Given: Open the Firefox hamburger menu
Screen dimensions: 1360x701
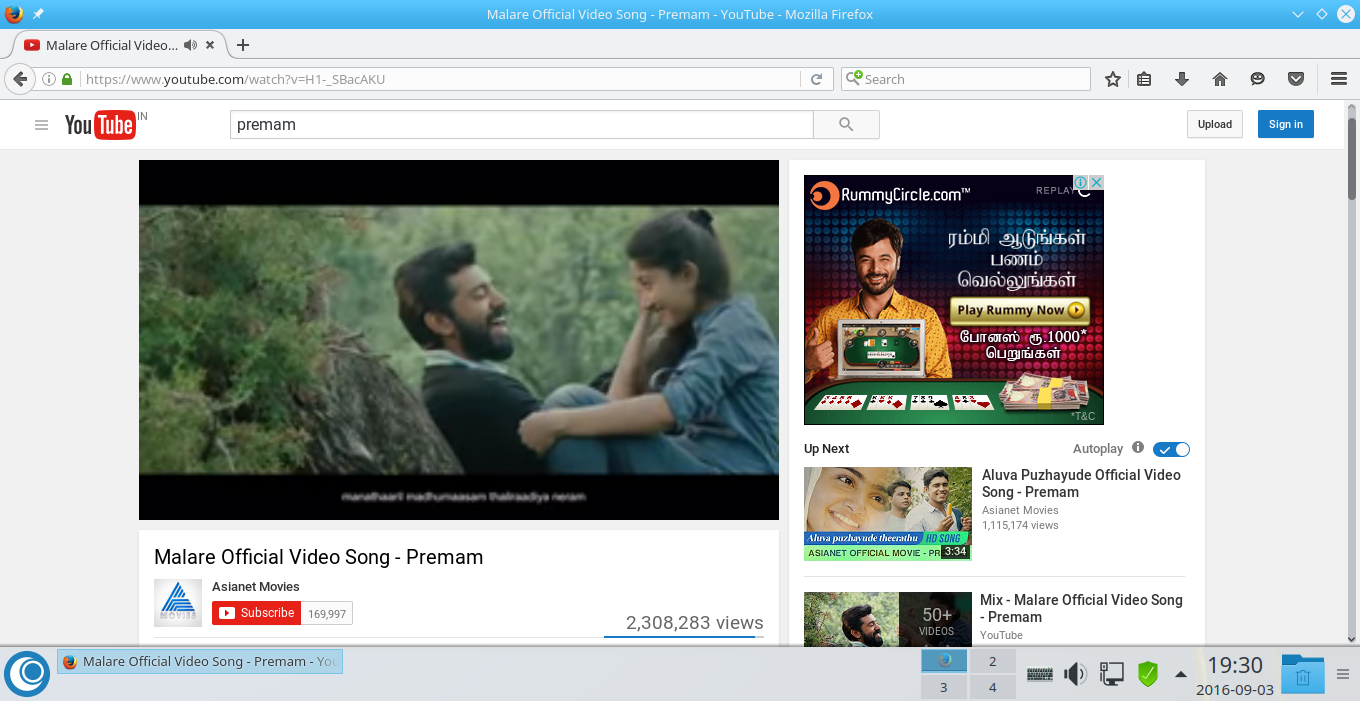Looking at the screenshot, I should point(1339,79).
